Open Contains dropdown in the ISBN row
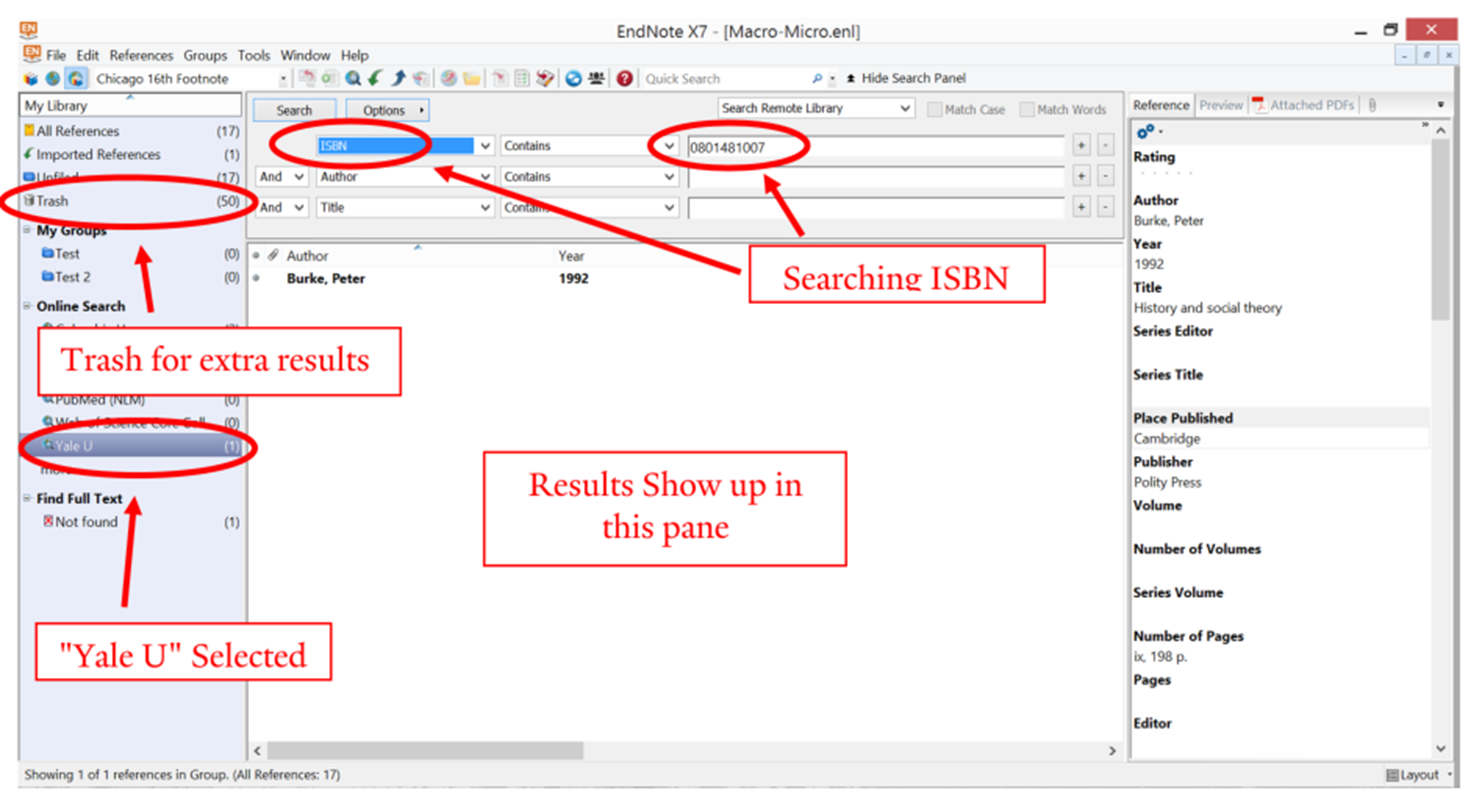1471x799 pixels. [x=669, y=146]
